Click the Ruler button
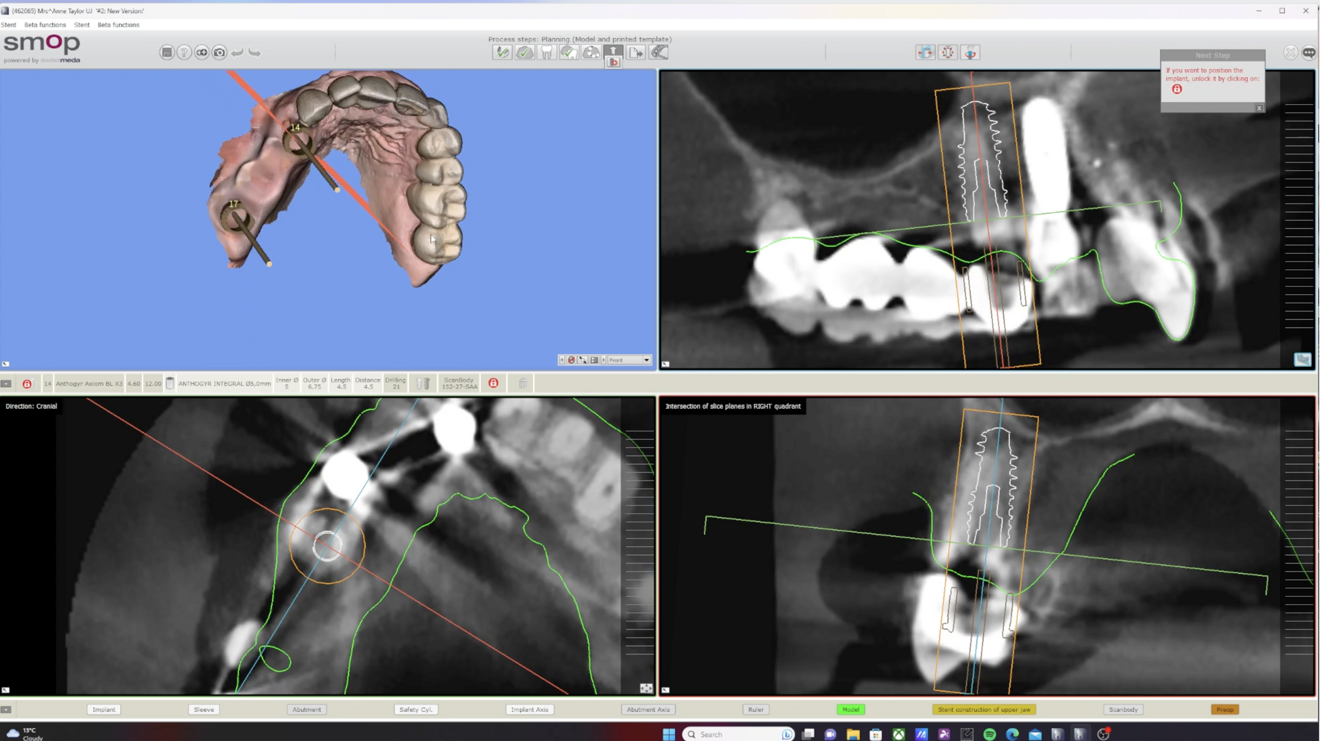This screenshot has height=741, width=1320. tap(755, 709)
